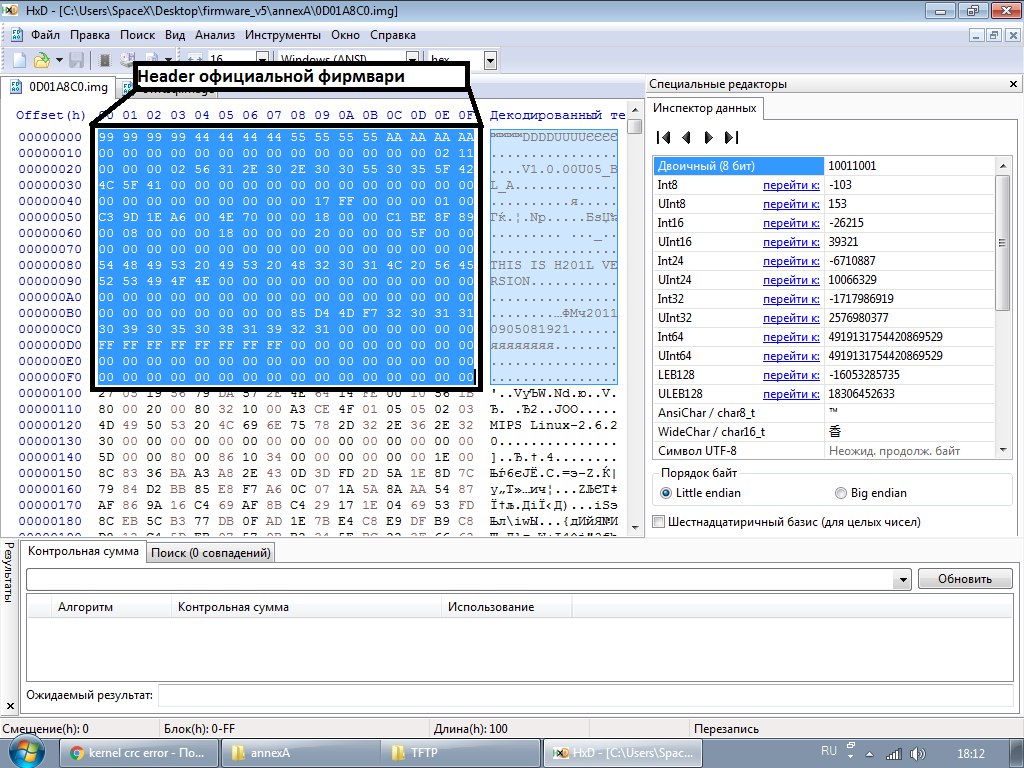Open the checksum algorithm combo box dropdown
This screenshot has height=768, width=1024.
click(903, 579)
